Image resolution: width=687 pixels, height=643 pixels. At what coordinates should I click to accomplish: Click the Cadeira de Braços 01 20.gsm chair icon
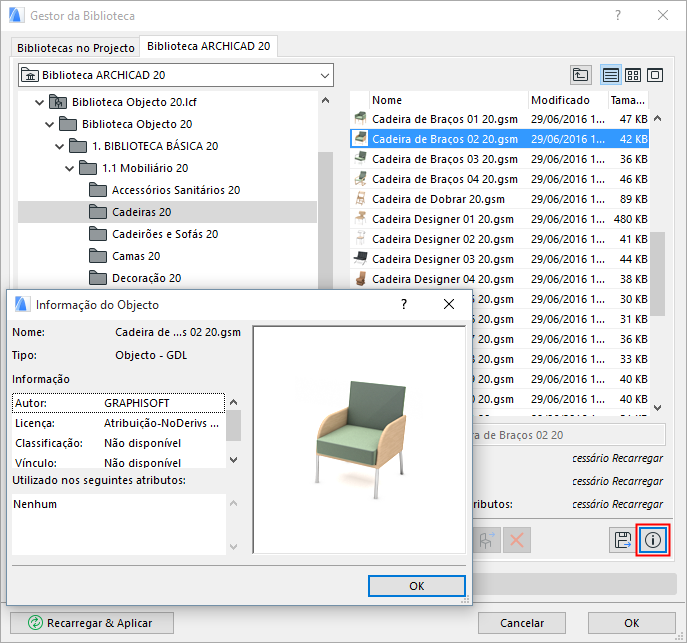pos(360,118)
